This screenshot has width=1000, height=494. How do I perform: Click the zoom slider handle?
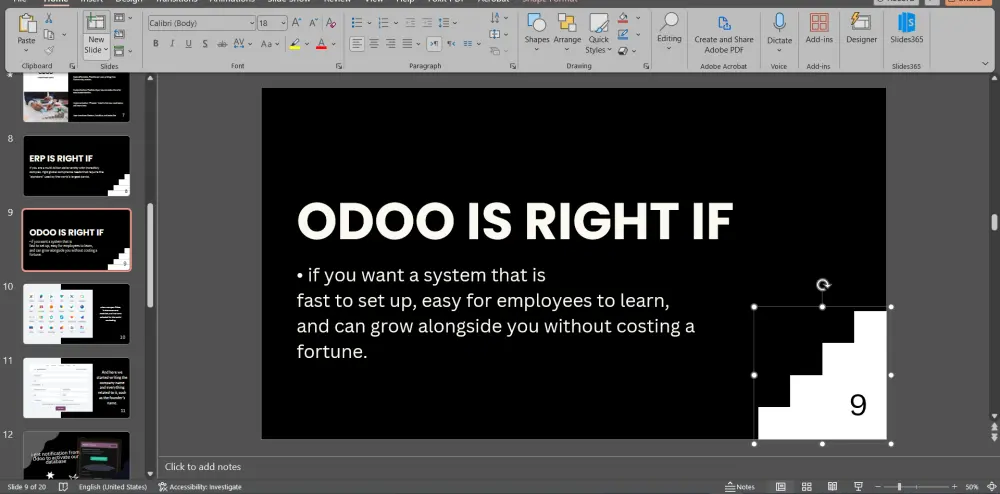pyautogui.click(x=899, y=487)
